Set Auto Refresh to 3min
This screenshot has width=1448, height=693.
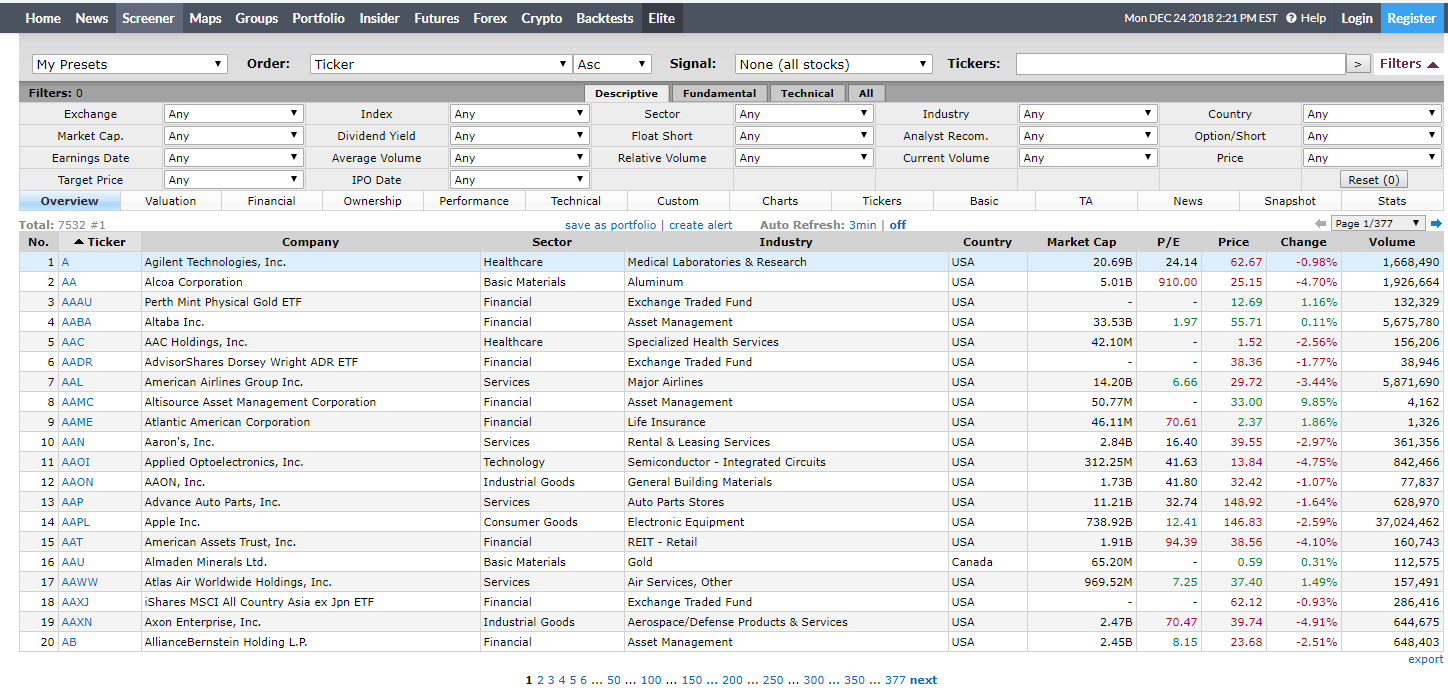[x=862, y=225]
